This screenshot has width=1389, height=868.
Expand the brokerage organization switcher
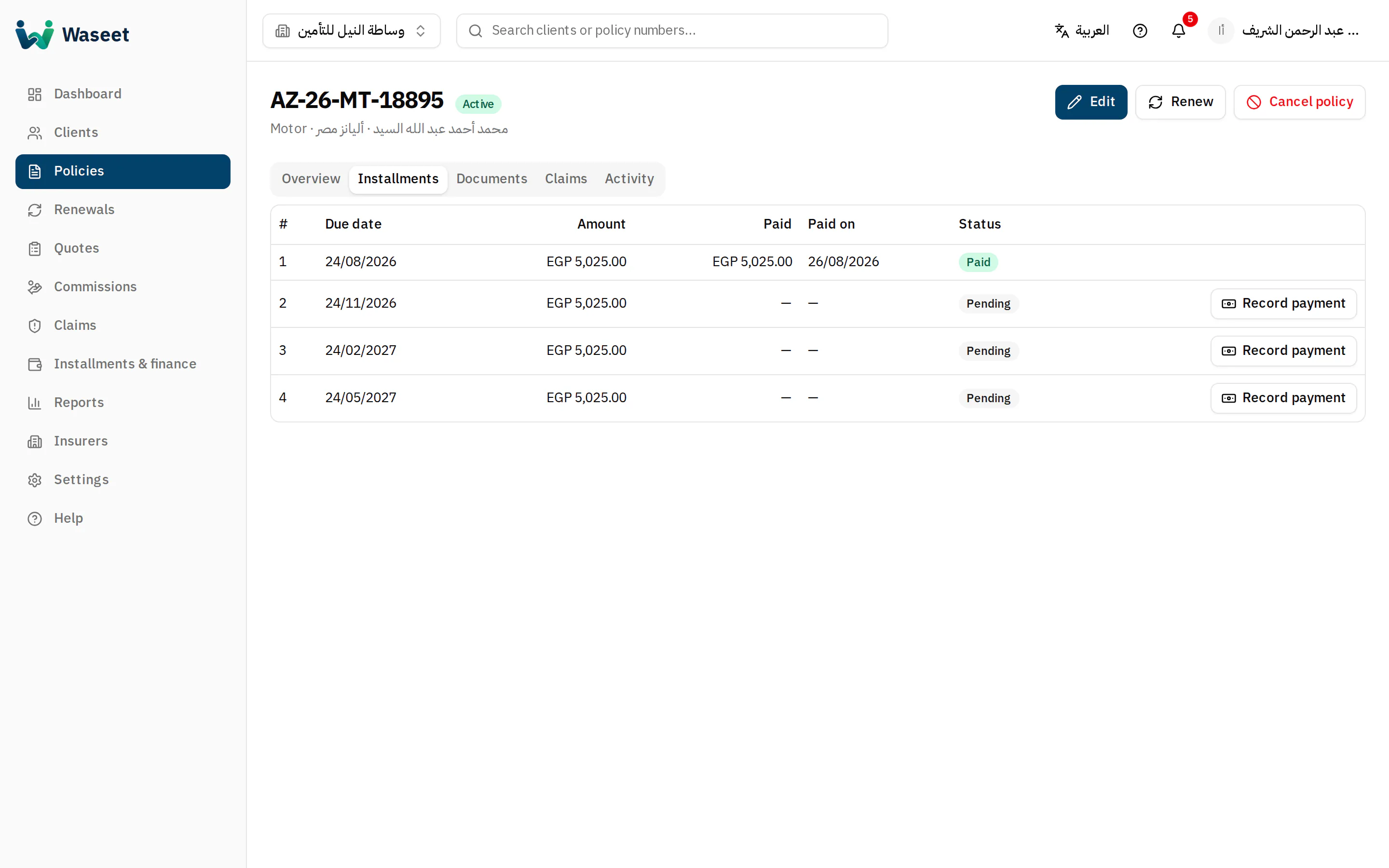pyautogui.click(x=351, y=30)
